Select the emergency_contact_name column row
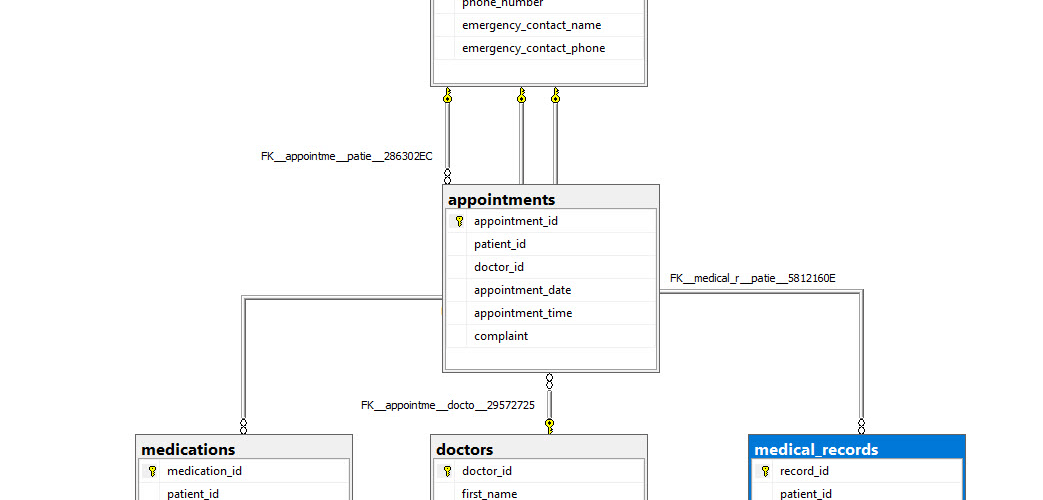 pos(531,25)
